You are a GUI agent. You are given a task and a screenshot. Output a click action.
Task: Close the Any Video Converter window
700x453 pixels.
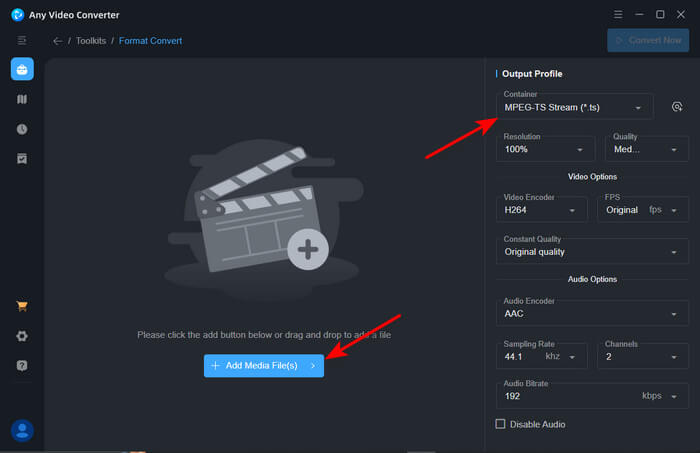(681, 15)
